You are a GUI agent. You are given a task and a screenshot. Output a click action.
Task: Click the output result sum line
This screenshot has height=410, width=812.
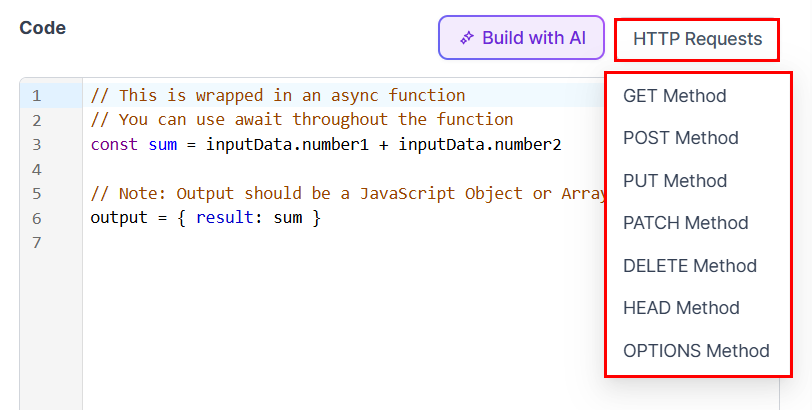click(206, 217)
